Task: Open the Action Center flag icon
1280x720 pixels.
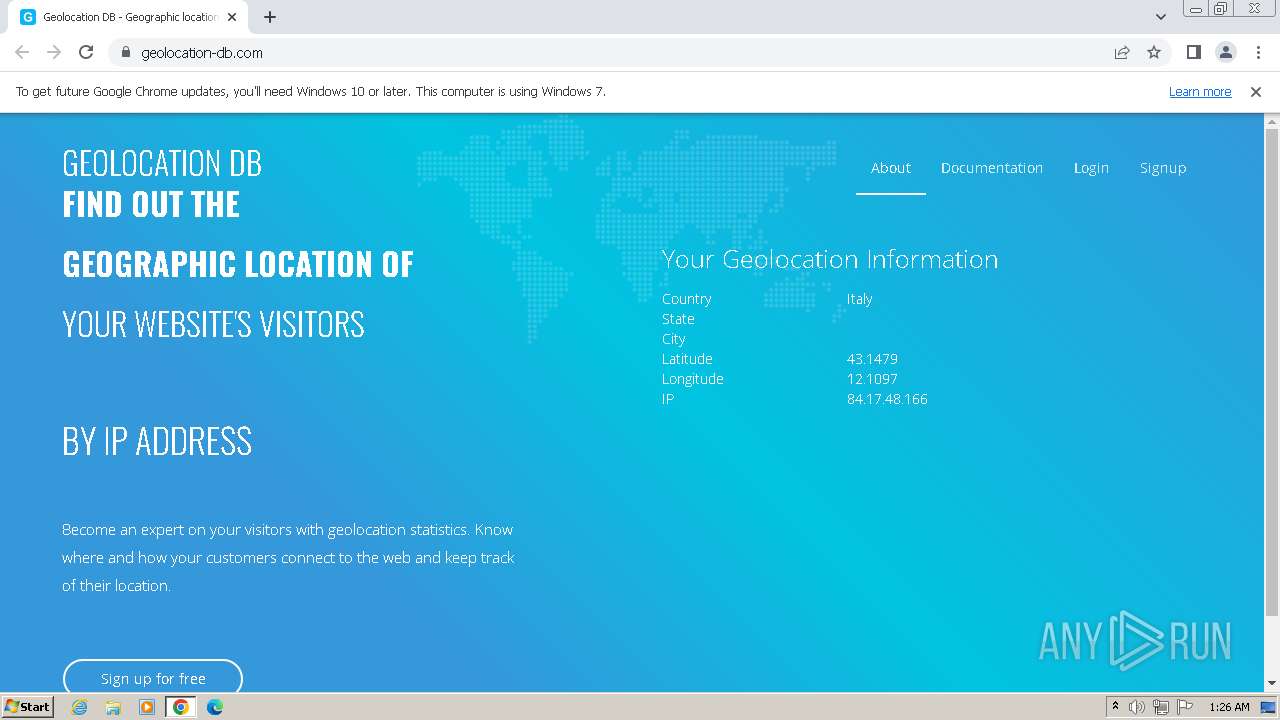Action: (1185, 707)
